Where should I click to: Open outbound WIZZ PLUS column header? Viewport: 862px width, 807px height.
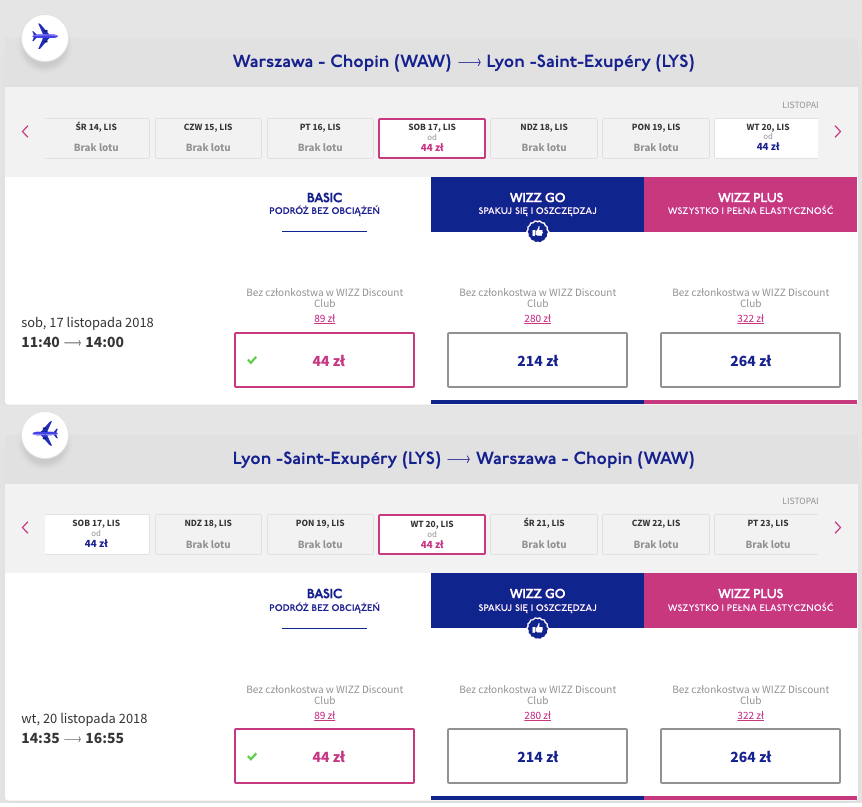click(x=750, y=204)
